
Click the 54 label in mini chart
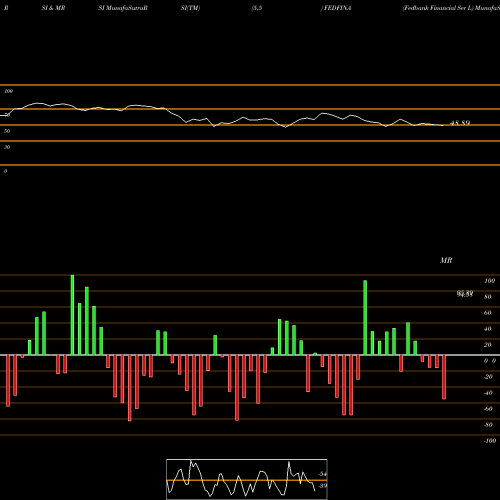click(322, 474)
